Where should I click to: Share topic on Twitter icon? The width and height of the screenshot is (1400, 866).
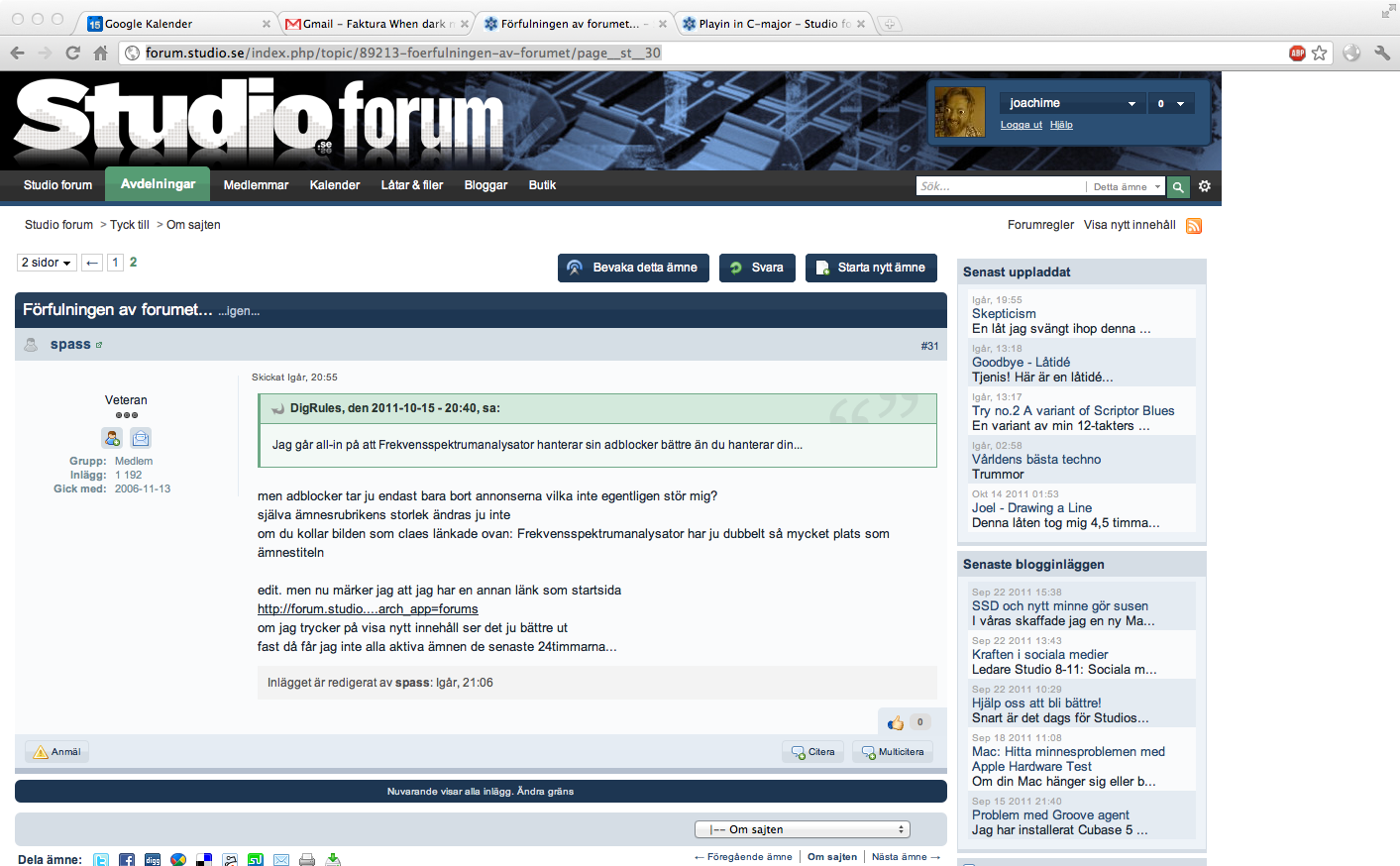pyautogui.click(x=101, y=859)
